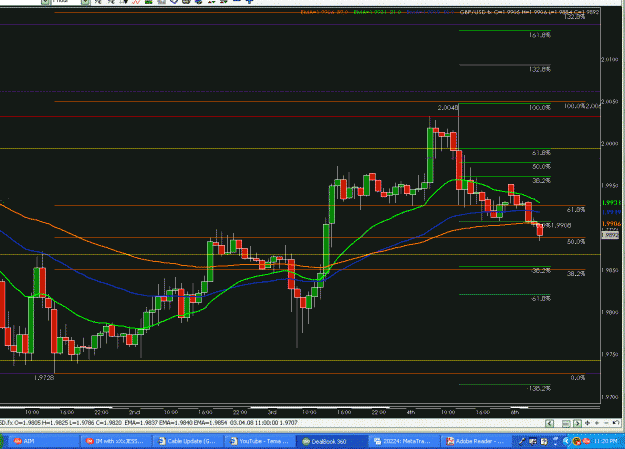Click the -138.2% Fibonacci extension label

click(x=539, y=388)
